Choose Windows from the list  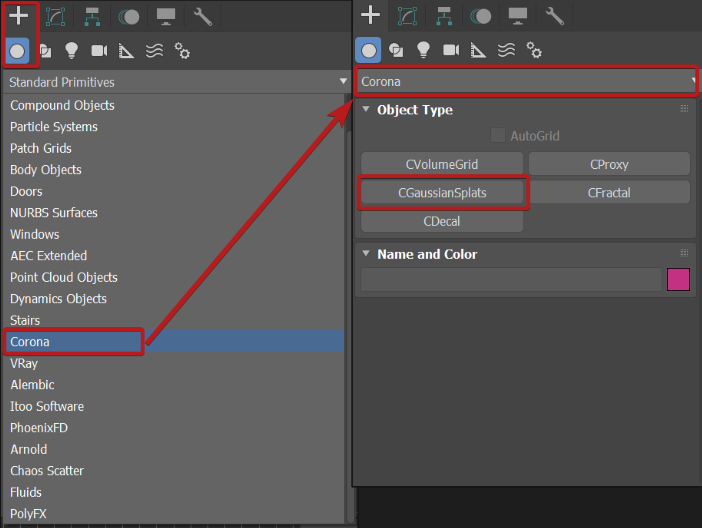tap(174, 234)
